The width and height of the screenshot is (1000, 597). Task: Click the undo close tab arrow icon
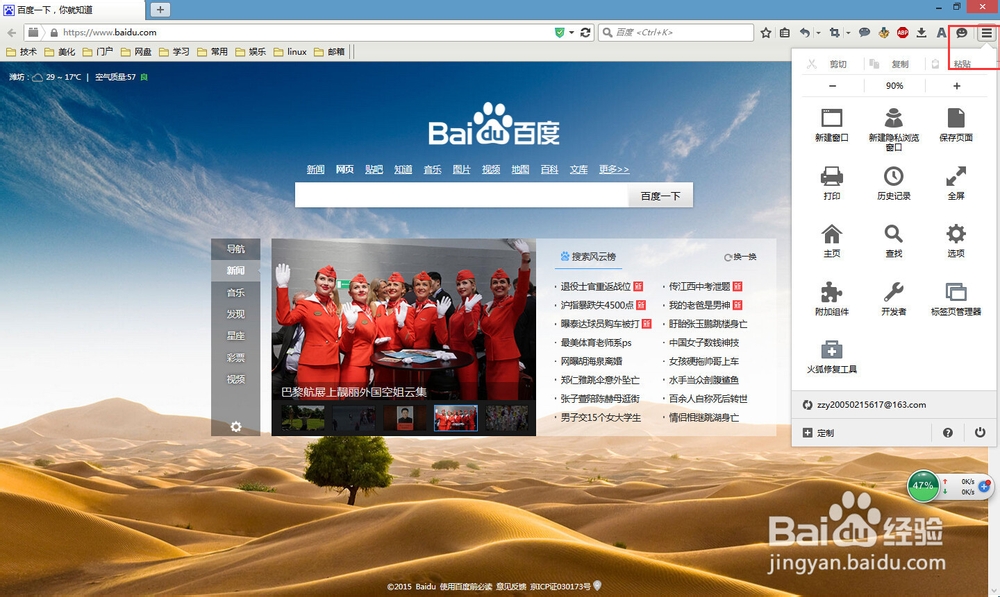805,33
